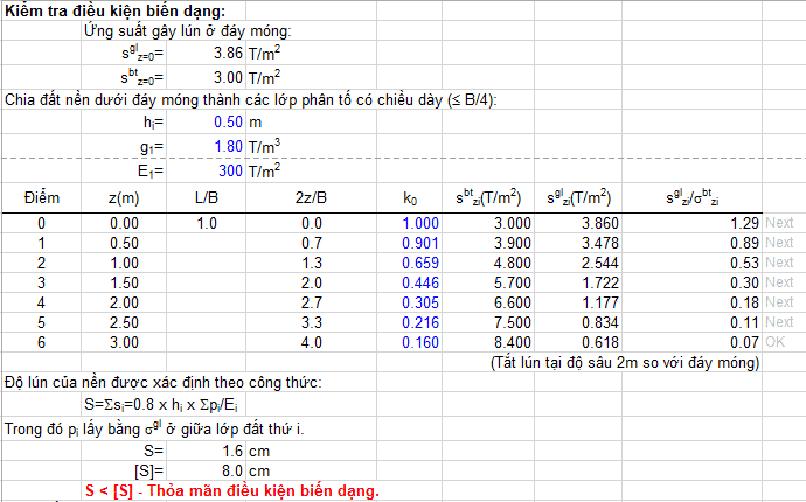This screenshot has width=806, height=502.
Task: Select the gray 'OK' status cell
Action: [775, 342]
